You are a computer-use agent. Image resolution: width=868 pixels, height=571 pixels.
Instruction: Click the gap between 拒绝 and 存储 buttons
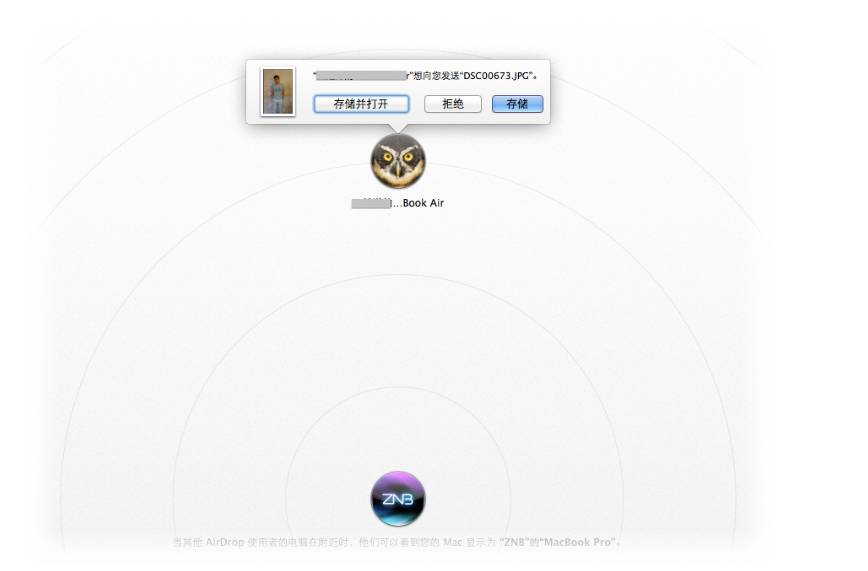point(487,104)
